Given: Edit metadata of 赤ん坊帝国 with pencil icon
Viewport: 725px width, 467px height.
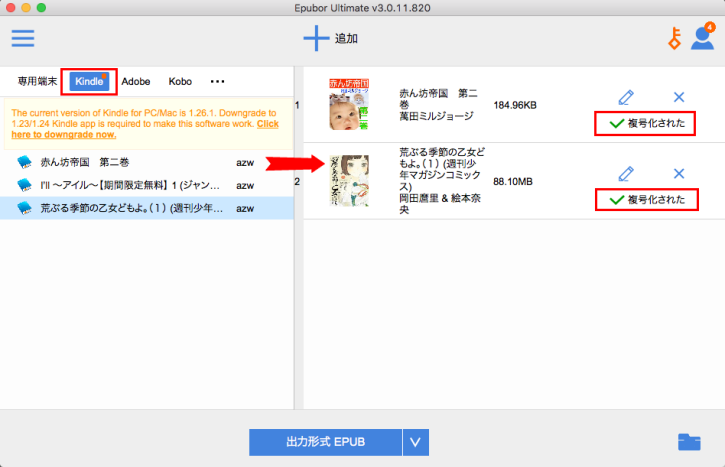Looking at the screenshot, I should click(x=626, y=97).
